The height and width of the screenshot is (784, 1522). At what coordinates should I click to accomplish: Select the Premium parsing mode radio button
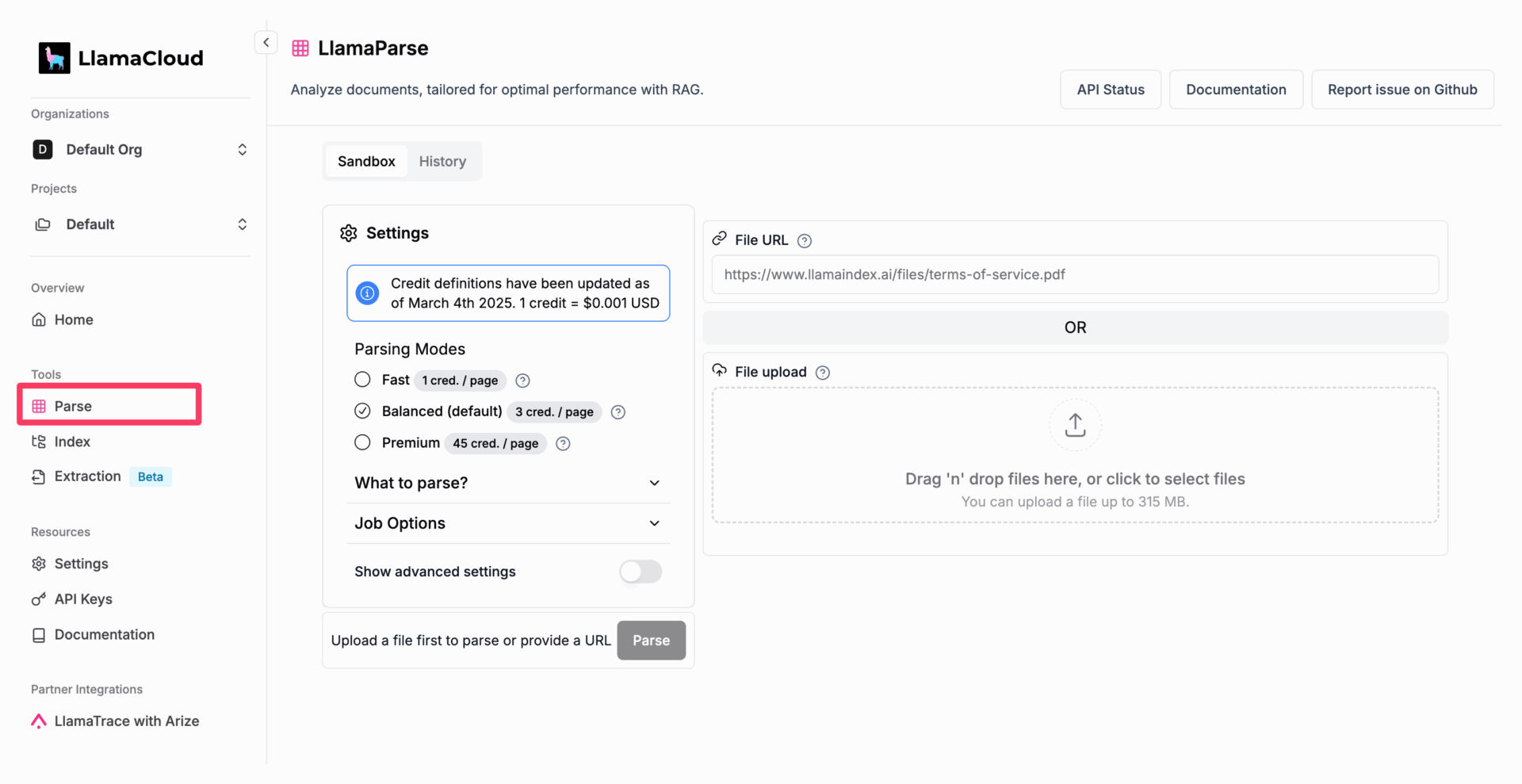[362, 443]
